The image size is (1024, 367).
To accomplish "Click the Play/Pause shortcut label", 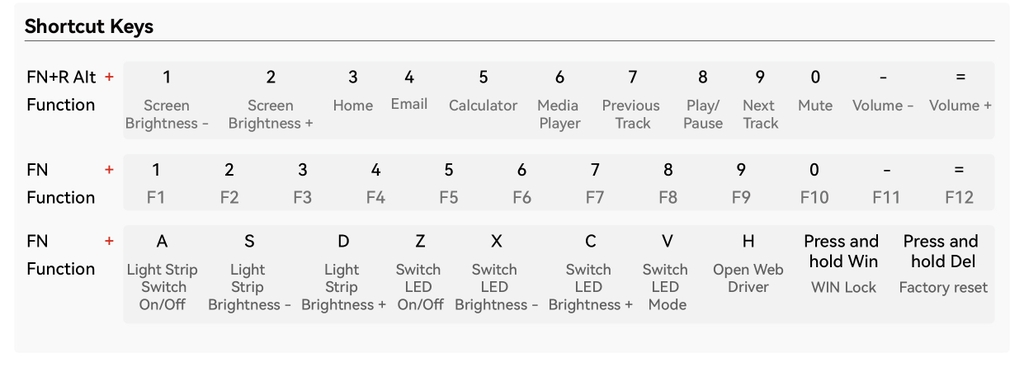I will [x=703, y=114].
